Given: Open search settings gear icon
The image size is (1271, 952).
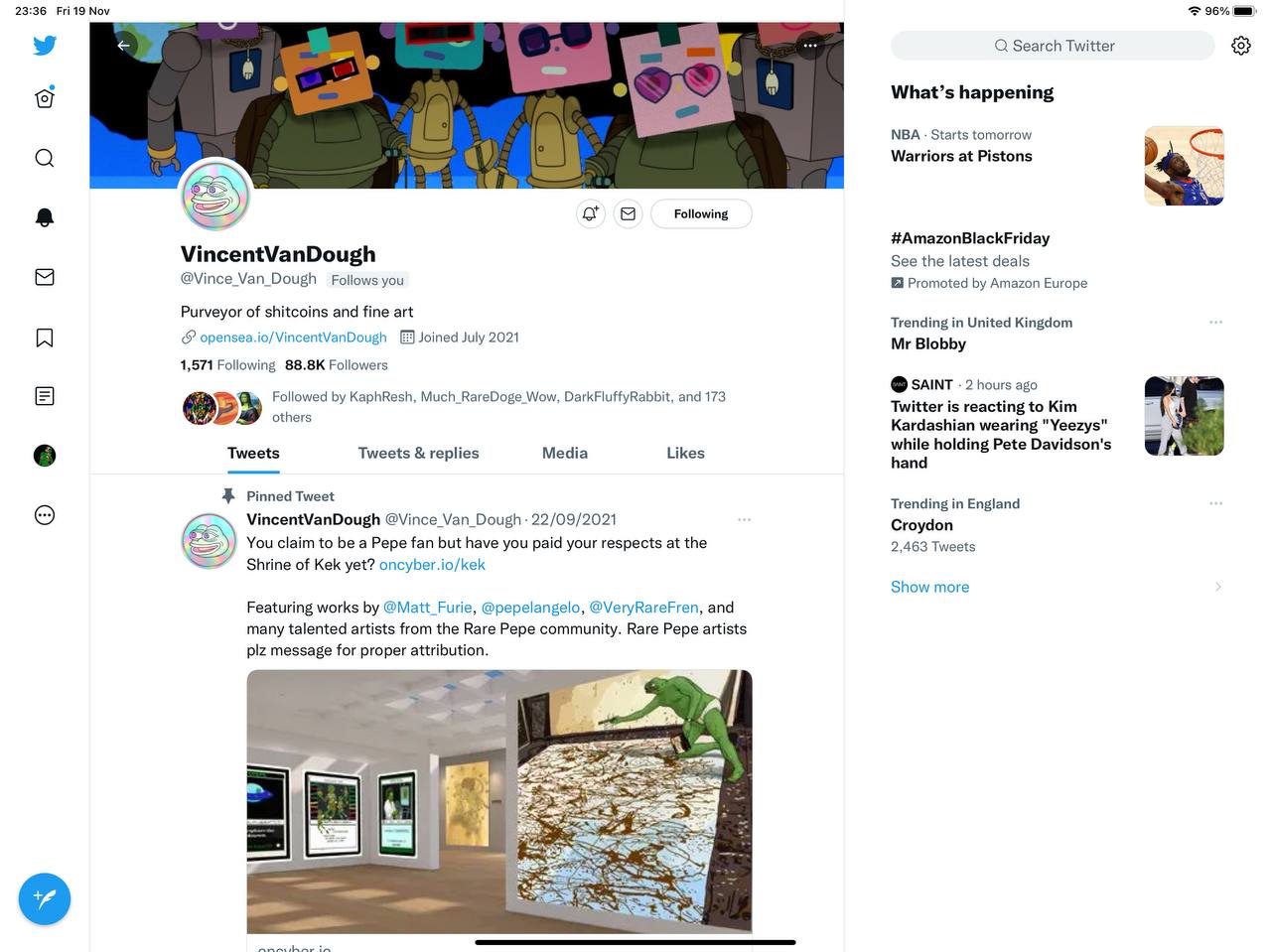Looking at the screenshot, I should tap(1241, 46).
